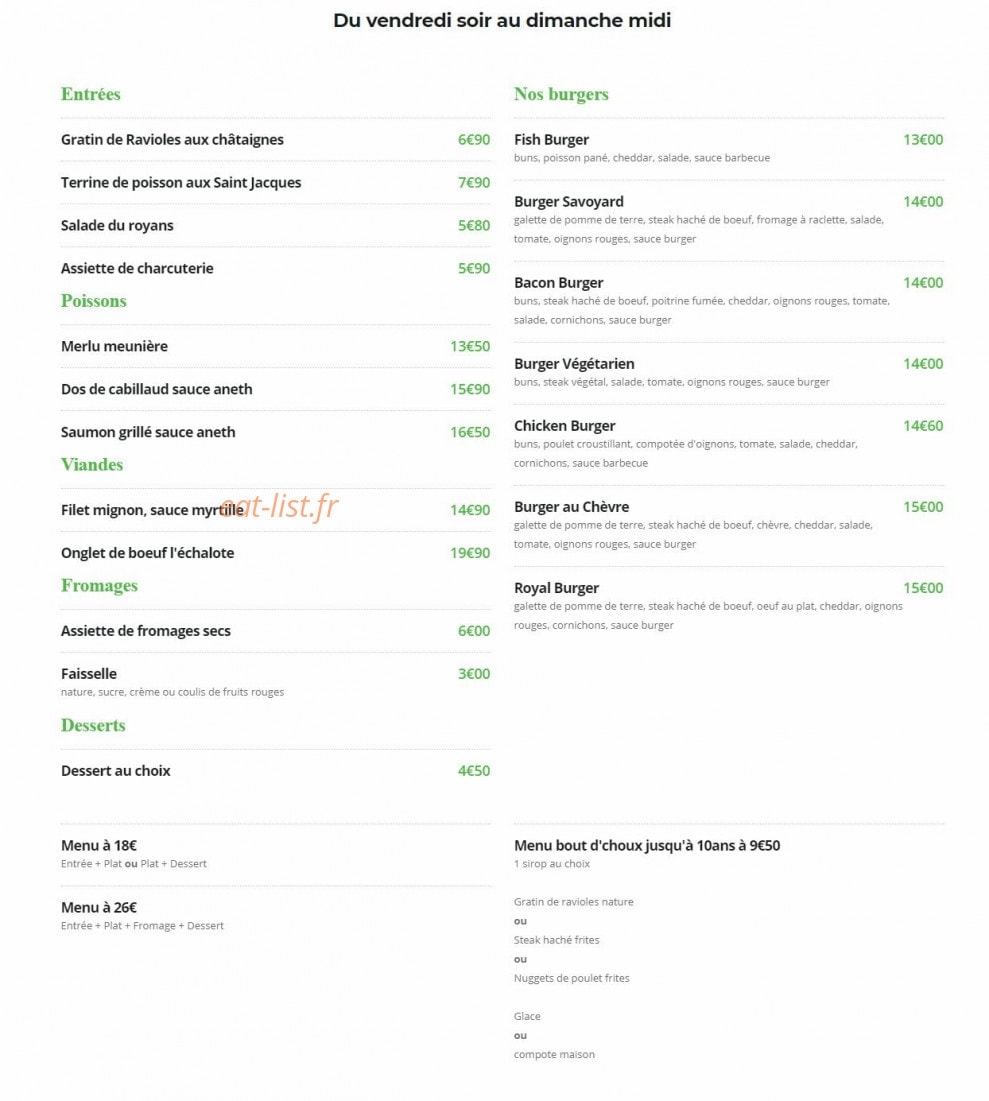Select Menu bout d'choux children's menu
The height and width of the screenshot is (1101, 989).
pyautogui.click(x=647, y=845)
